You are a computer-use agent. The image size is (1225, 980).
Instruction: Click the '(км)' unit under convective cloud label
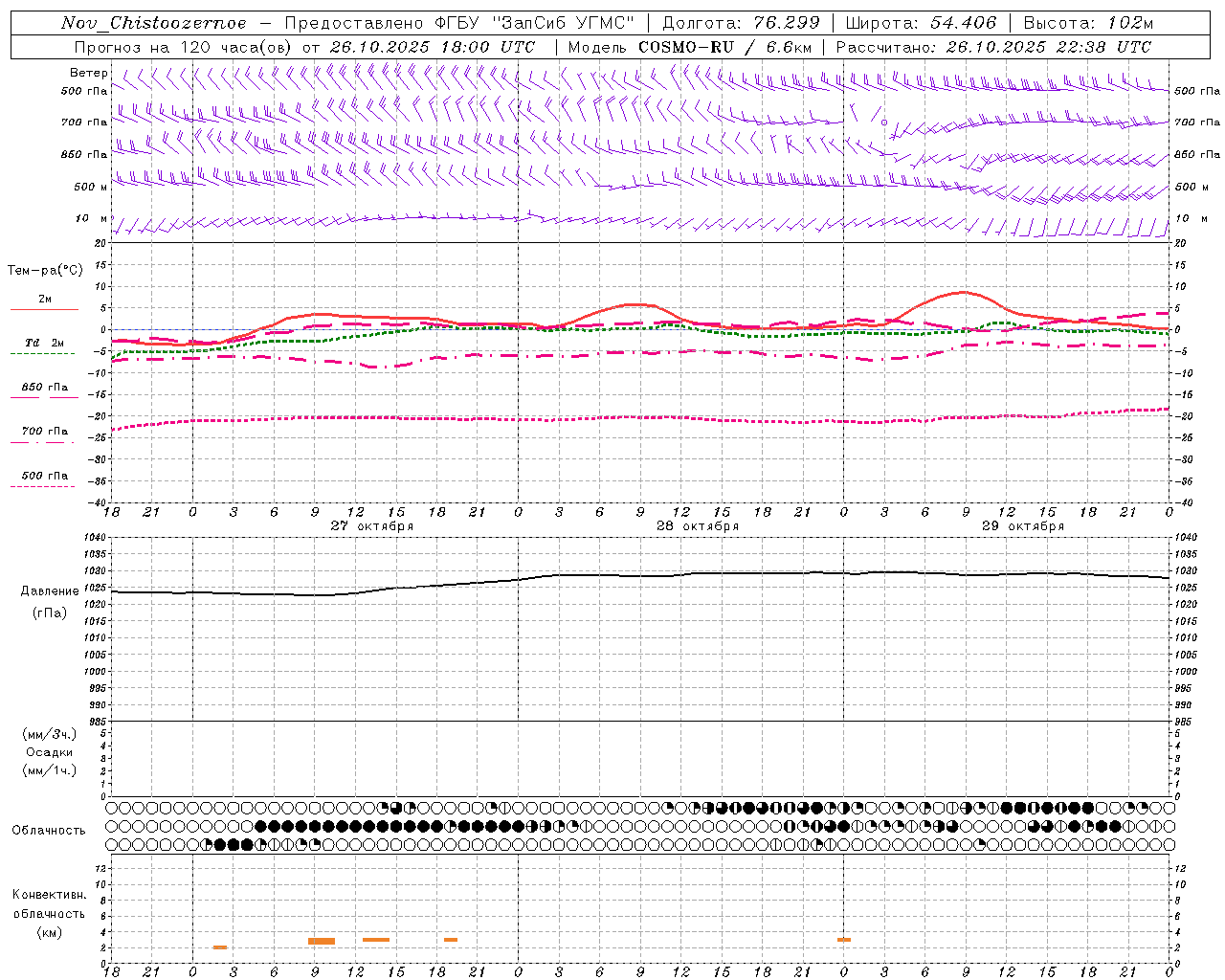point(50,932)
